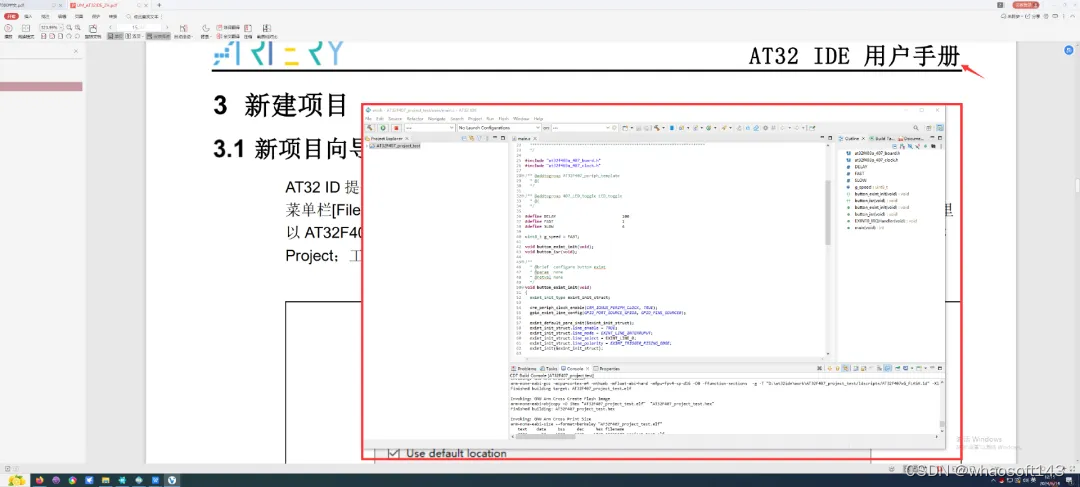Open new tab with plus button
1080x487 pixels.
coord(159,6)
